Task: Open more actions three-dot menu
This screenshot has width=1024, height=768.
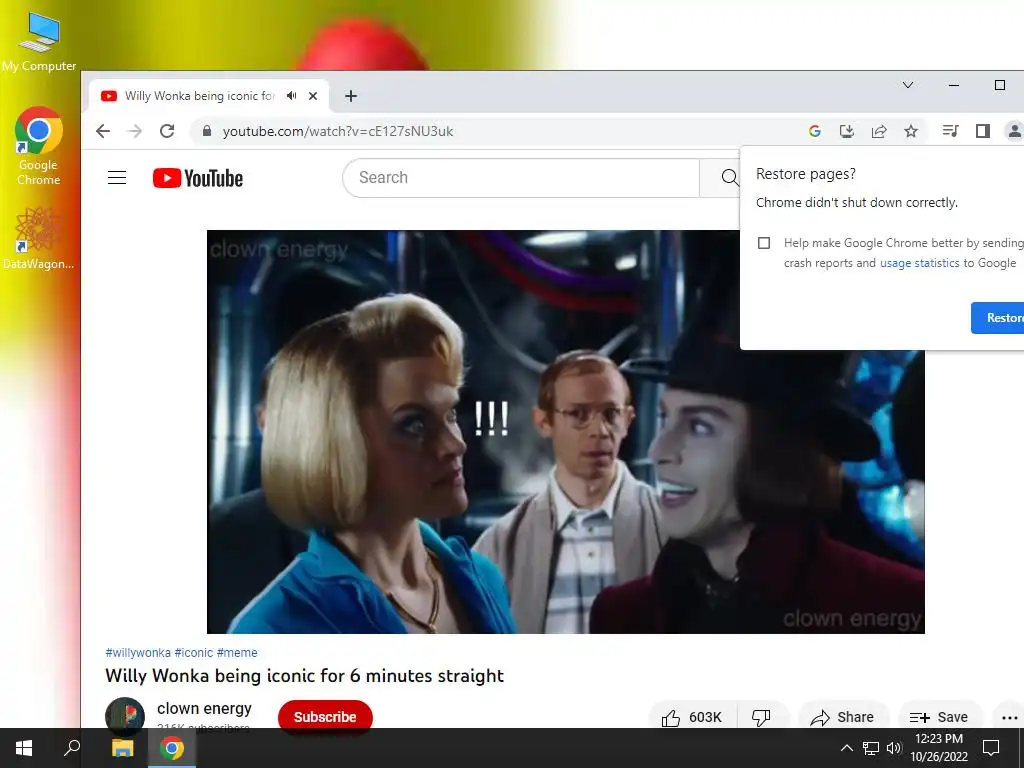Action: 1009,717
